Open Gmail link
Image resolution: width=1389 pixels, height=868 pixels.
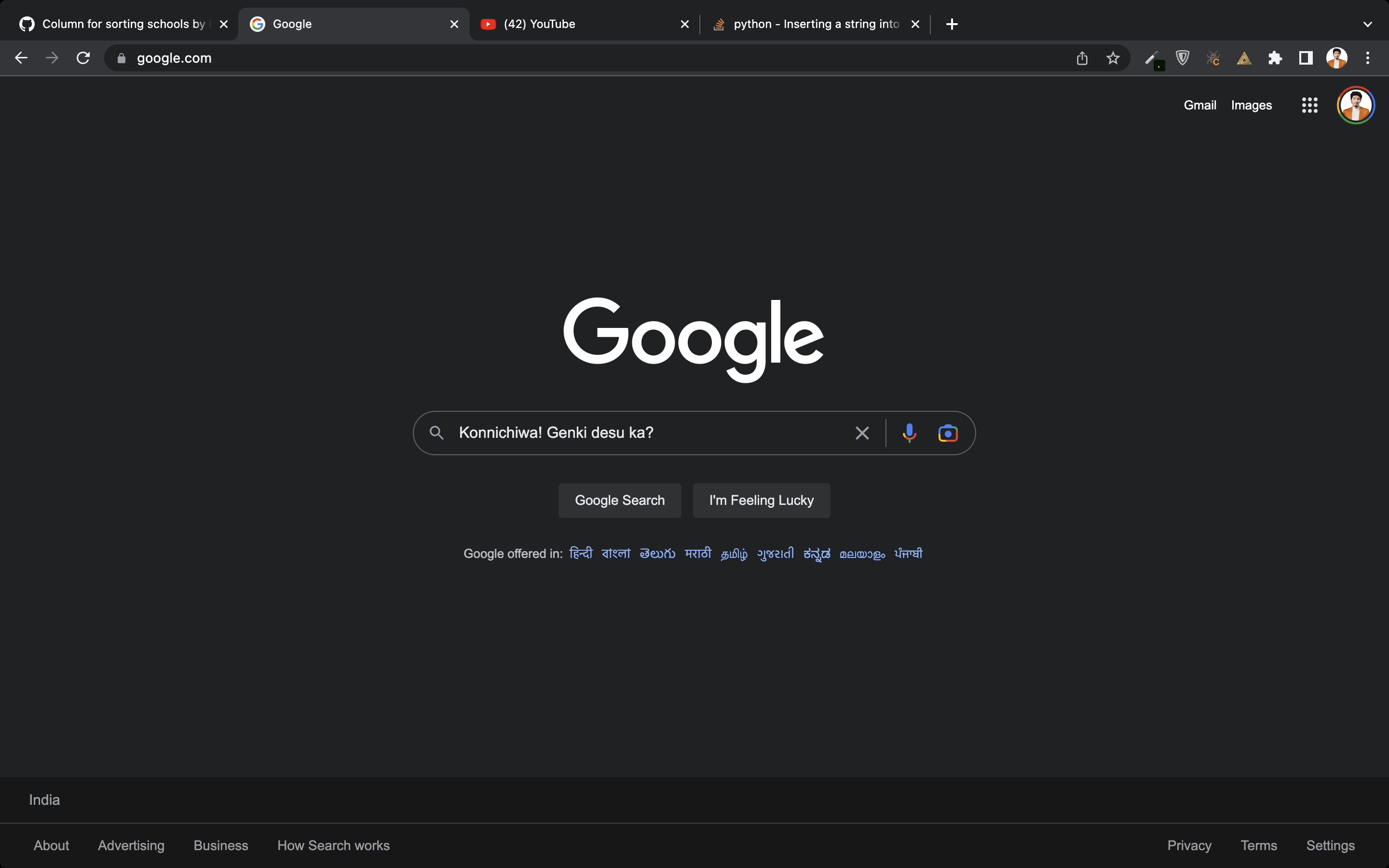coord(1199,105)
